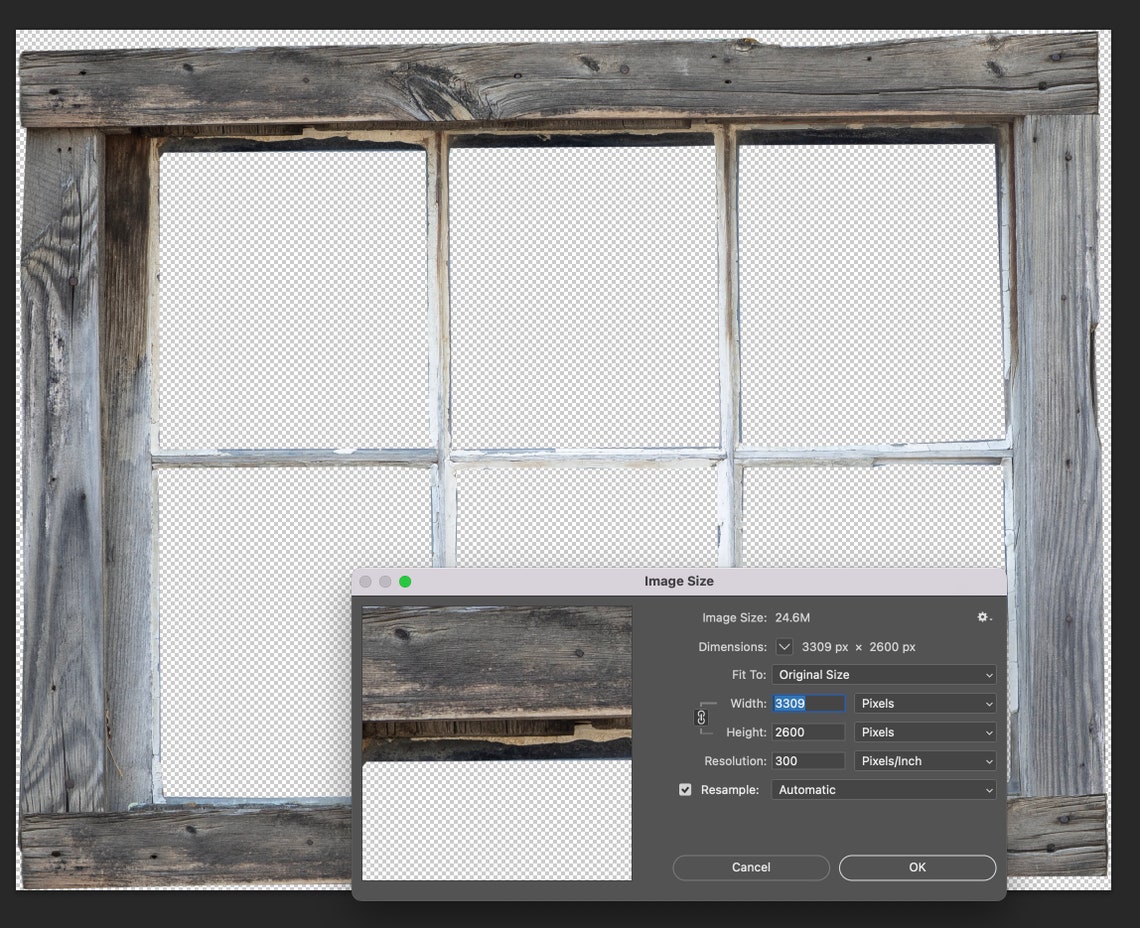The image size is (1140, 928).
Task: Open the Resample method dropdown set to Automatic
Action: coord(884,790)
